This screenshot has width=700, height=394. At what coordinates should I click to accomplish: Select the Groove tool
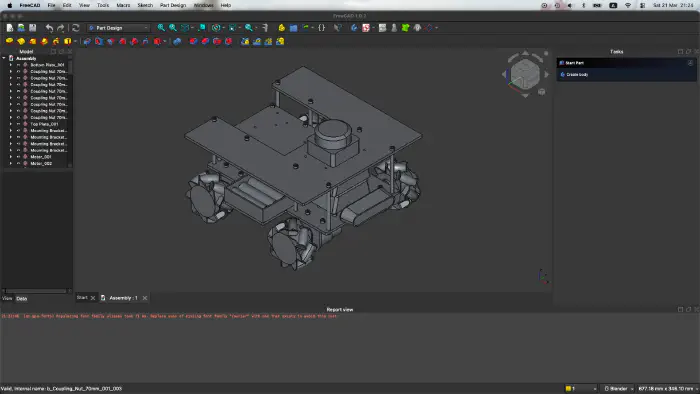110,41
